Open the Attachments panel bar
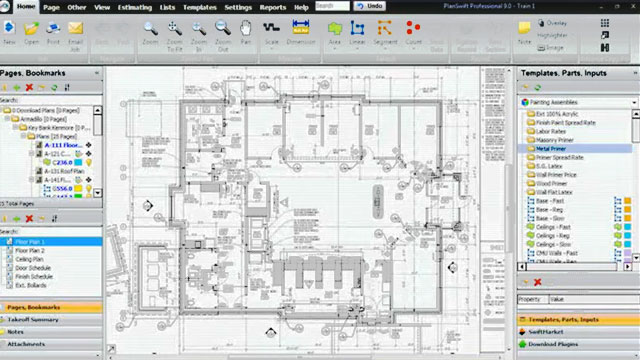Screen dimensions: 640x360 pyautogui.click(x=51, y=344)
